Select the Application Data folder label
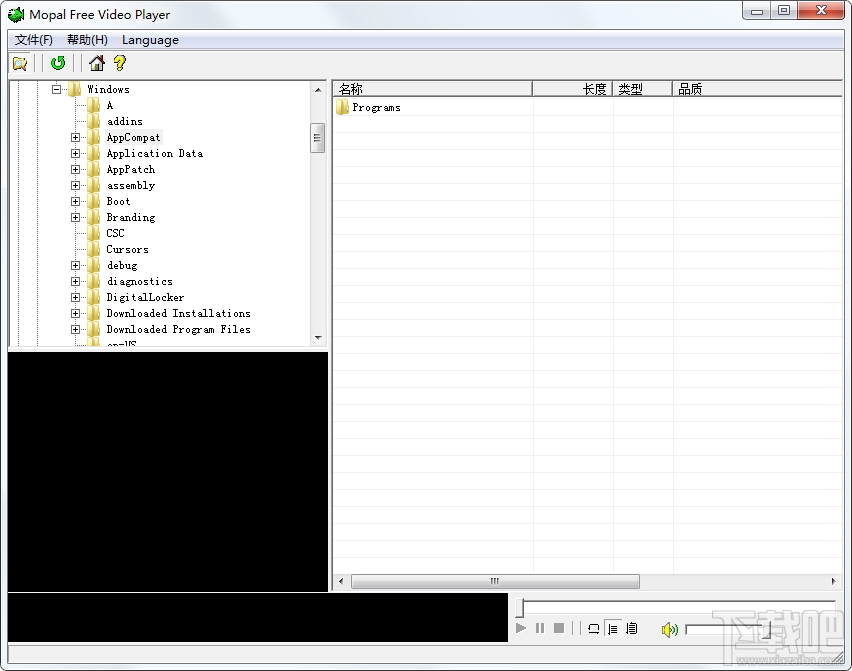Screen dimensions: 852x671 pyautogui.click(x=154, y=153)
